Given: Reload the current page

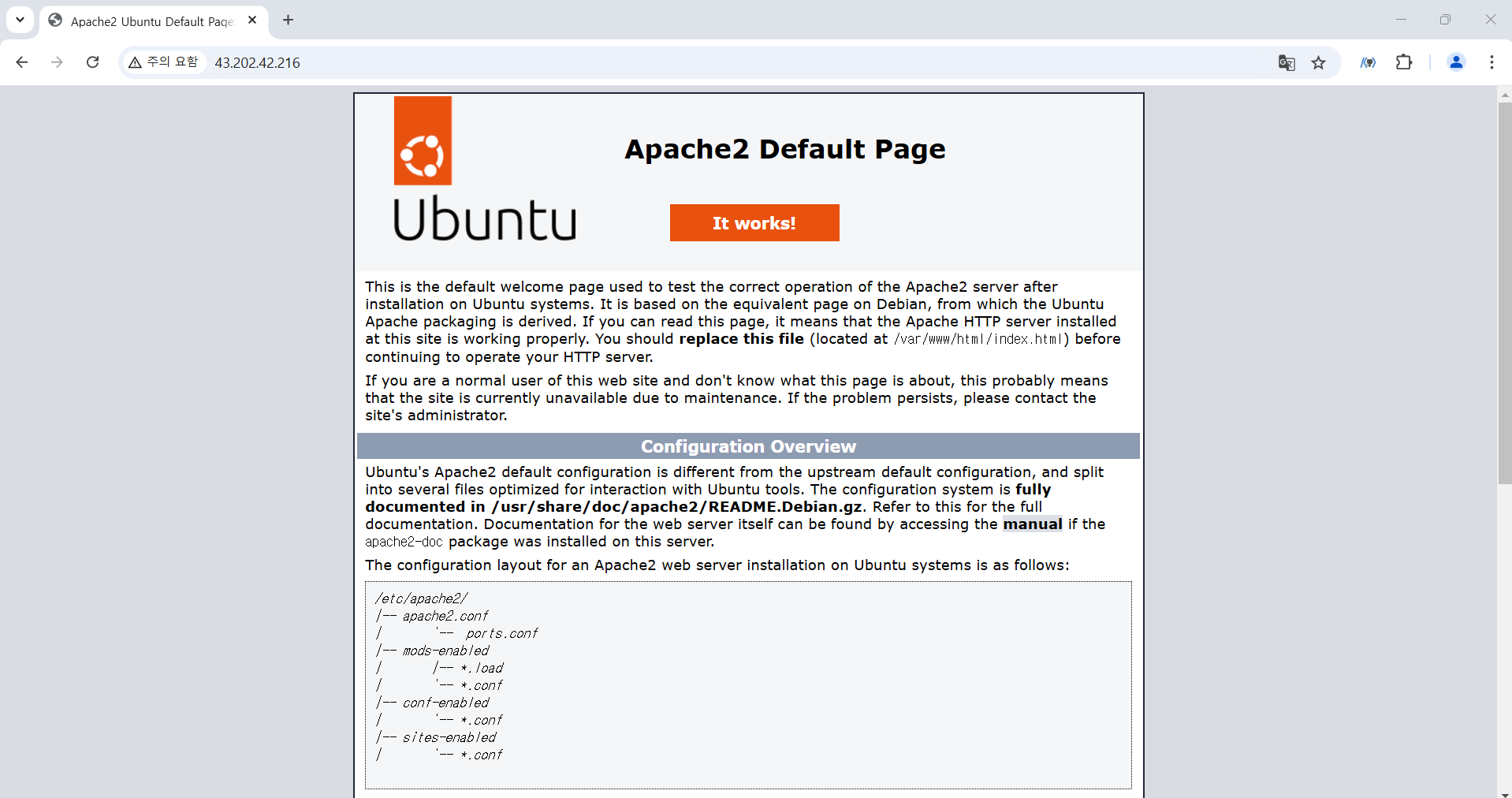Looking at the screenshot, I should click(x=92, y=62).
